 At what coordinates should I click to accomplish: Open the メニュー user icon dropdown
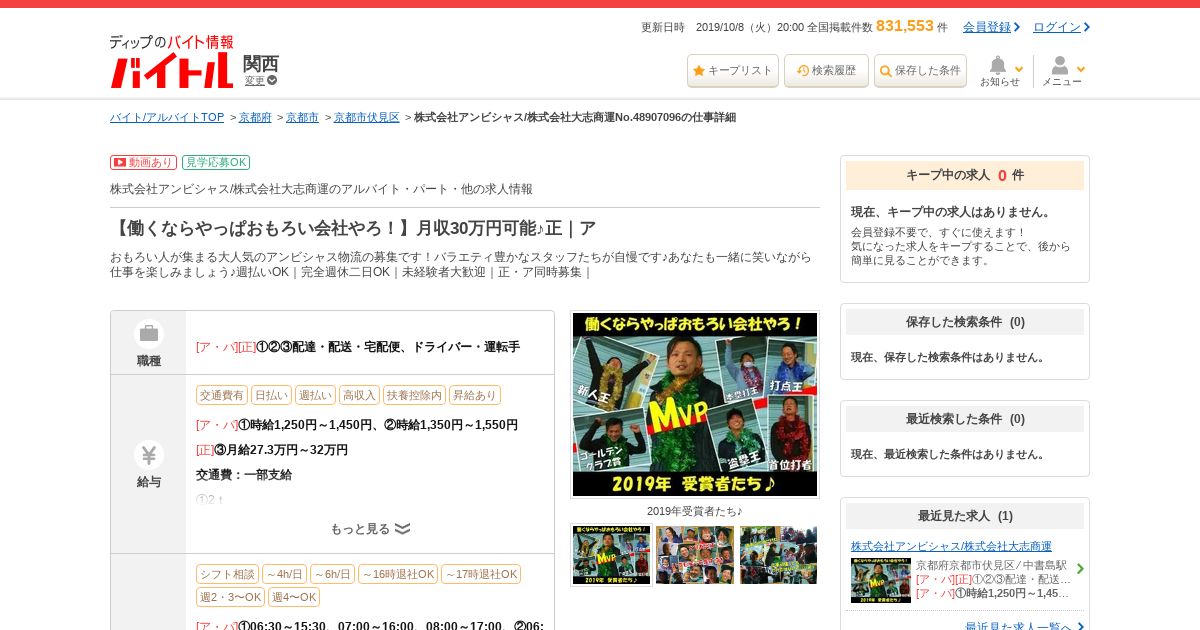pyautogui.click(x=1063, y=71)
